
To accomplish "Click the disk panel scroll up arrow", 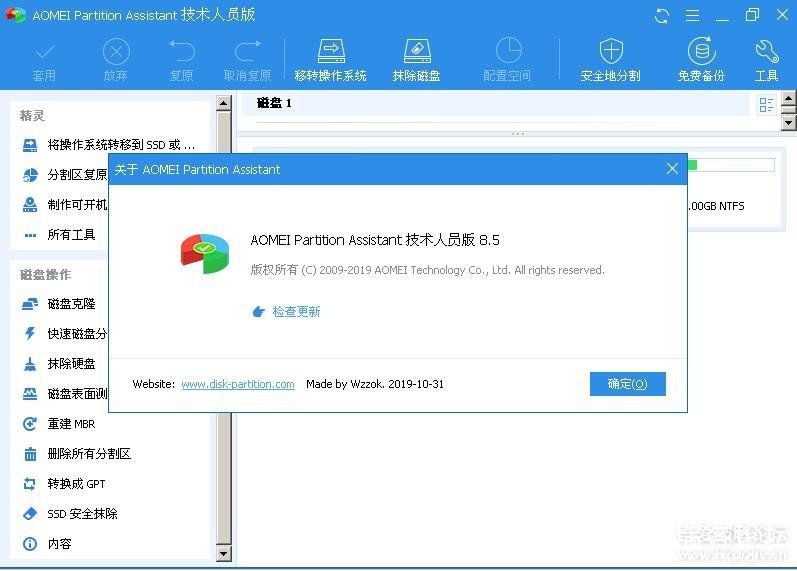I will click(788, 98).
